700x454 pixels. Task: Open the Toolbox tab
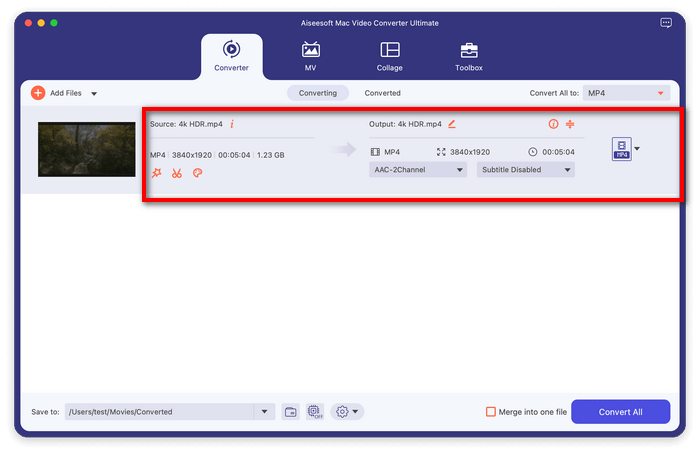click(x=469, y=56)
